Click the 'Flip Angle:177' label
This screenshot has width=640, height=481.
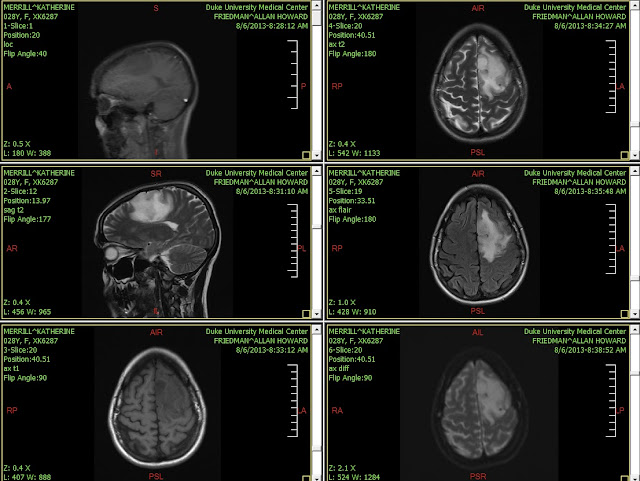[x=27, y=219]
